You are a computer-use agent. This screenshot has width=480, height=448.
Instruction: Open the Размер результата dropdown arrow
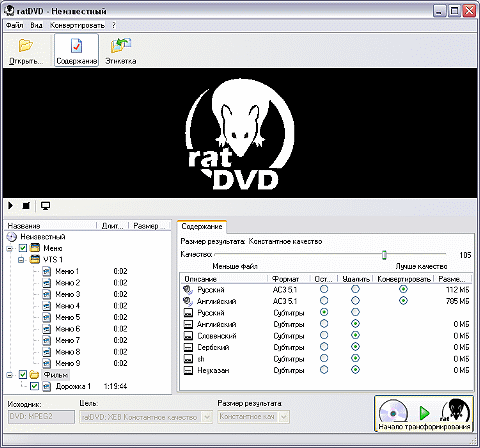[x=283, y=417]
